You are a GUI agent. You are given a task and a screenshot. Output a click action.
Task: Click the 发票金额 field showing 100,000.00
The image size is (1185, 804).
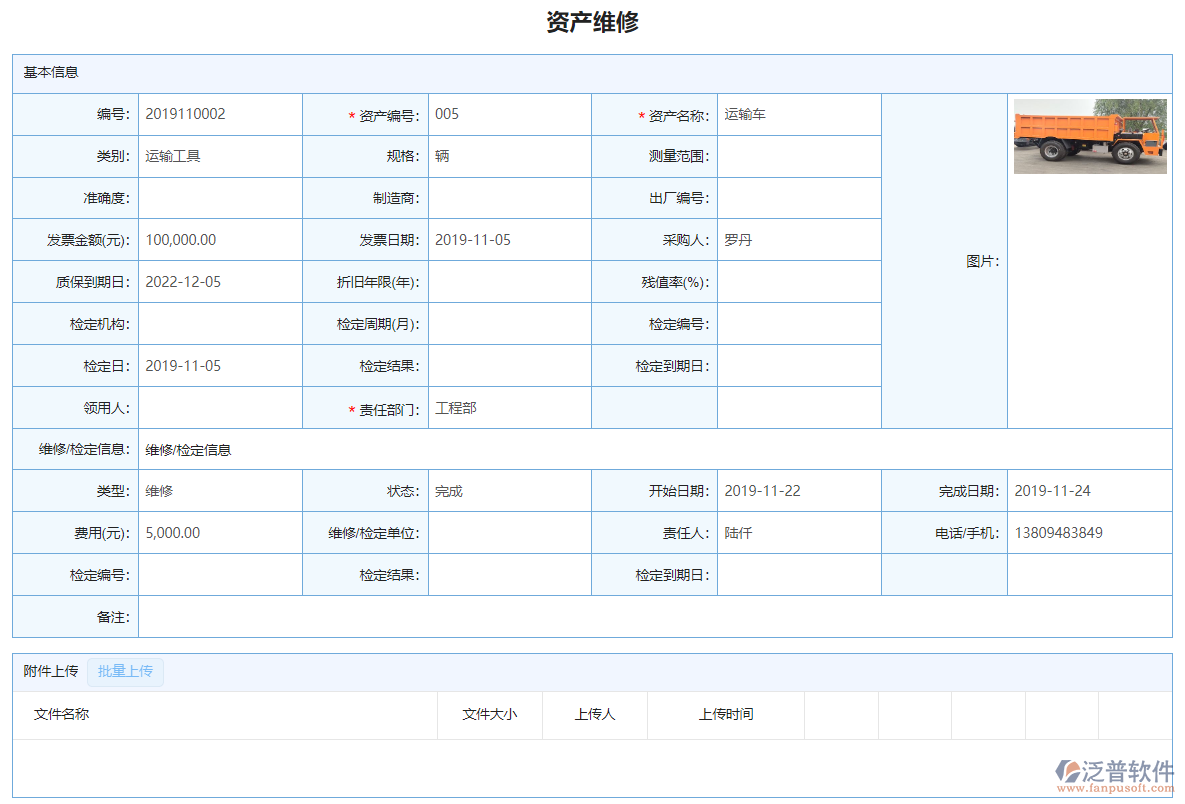(x=220, y=240)
